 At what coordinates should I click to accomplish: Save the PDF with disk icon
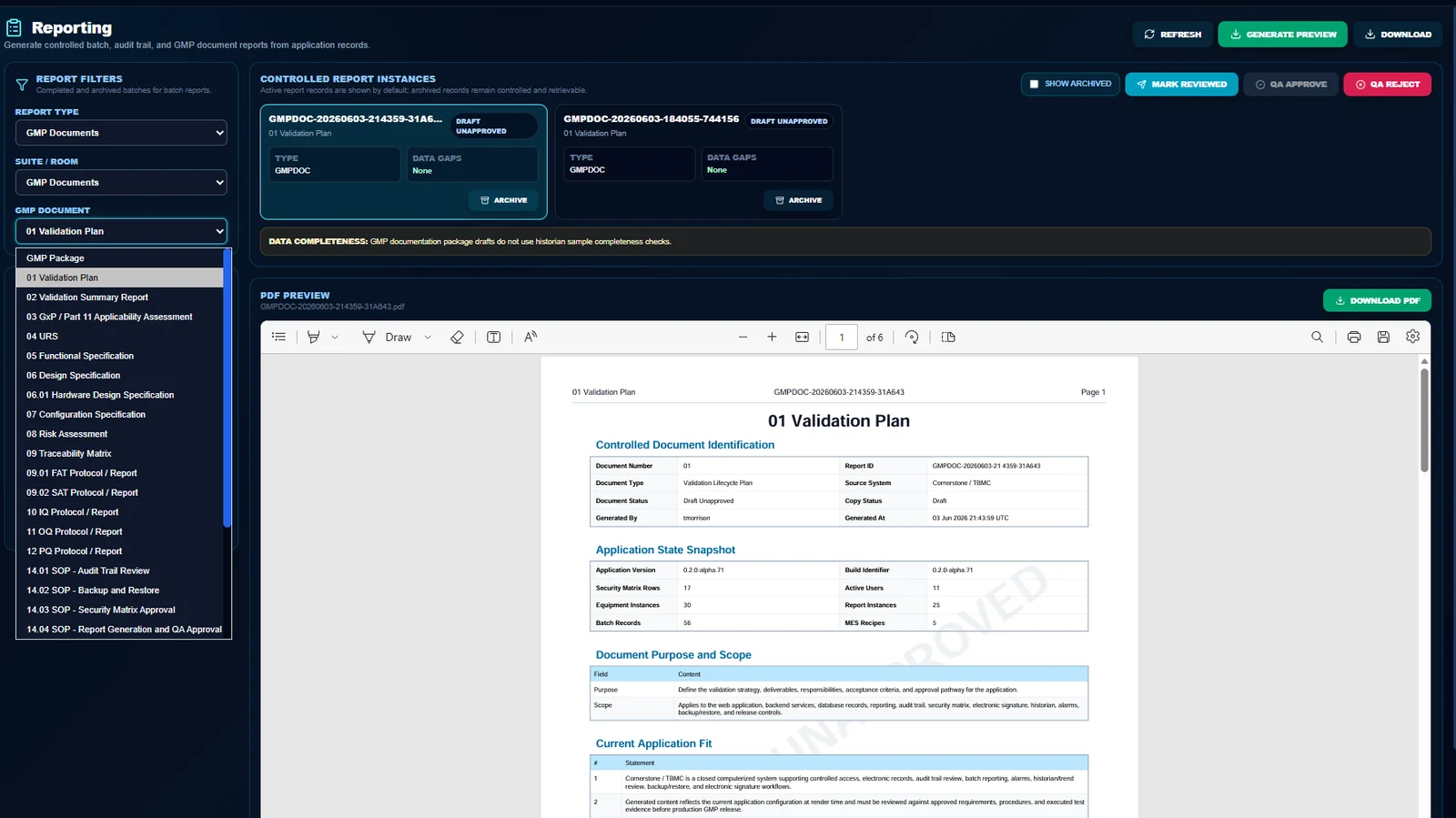pos(1383,337)
